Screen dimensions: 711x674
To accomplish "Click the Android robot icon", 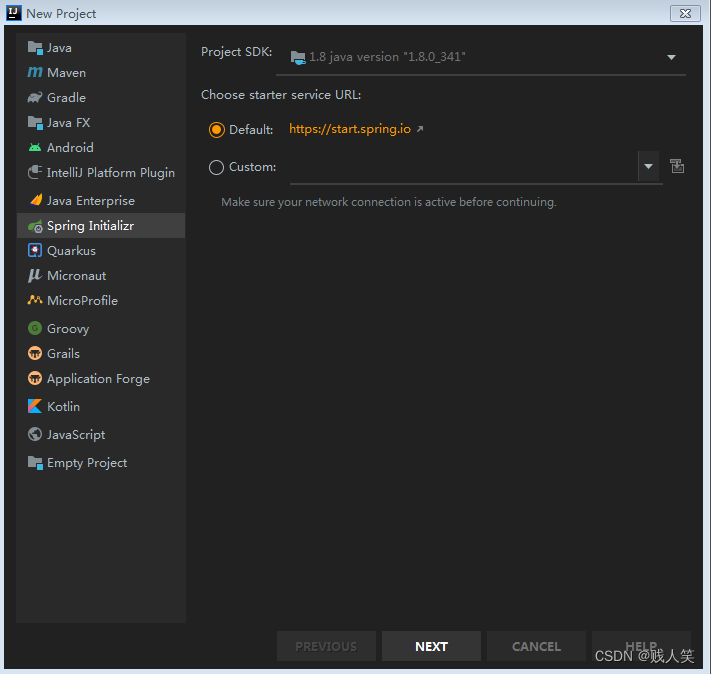I will coord(35,147).
